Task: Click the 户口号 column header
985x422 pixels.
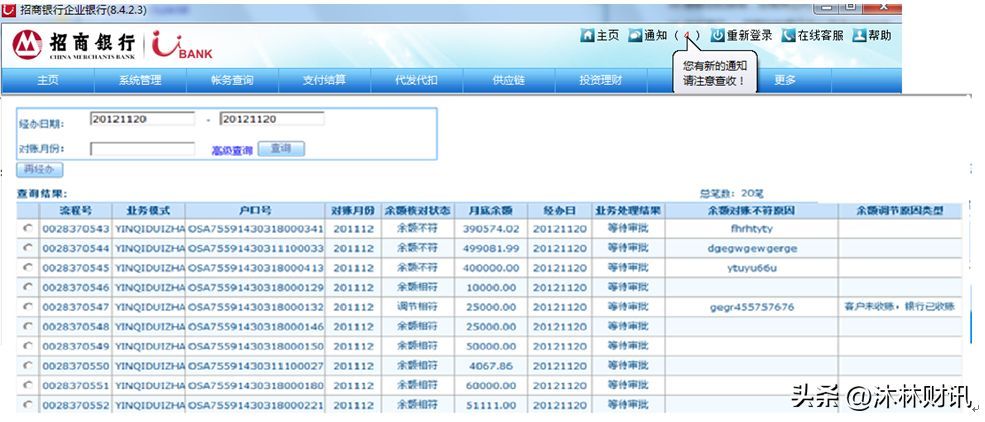Action: [256, 210]
